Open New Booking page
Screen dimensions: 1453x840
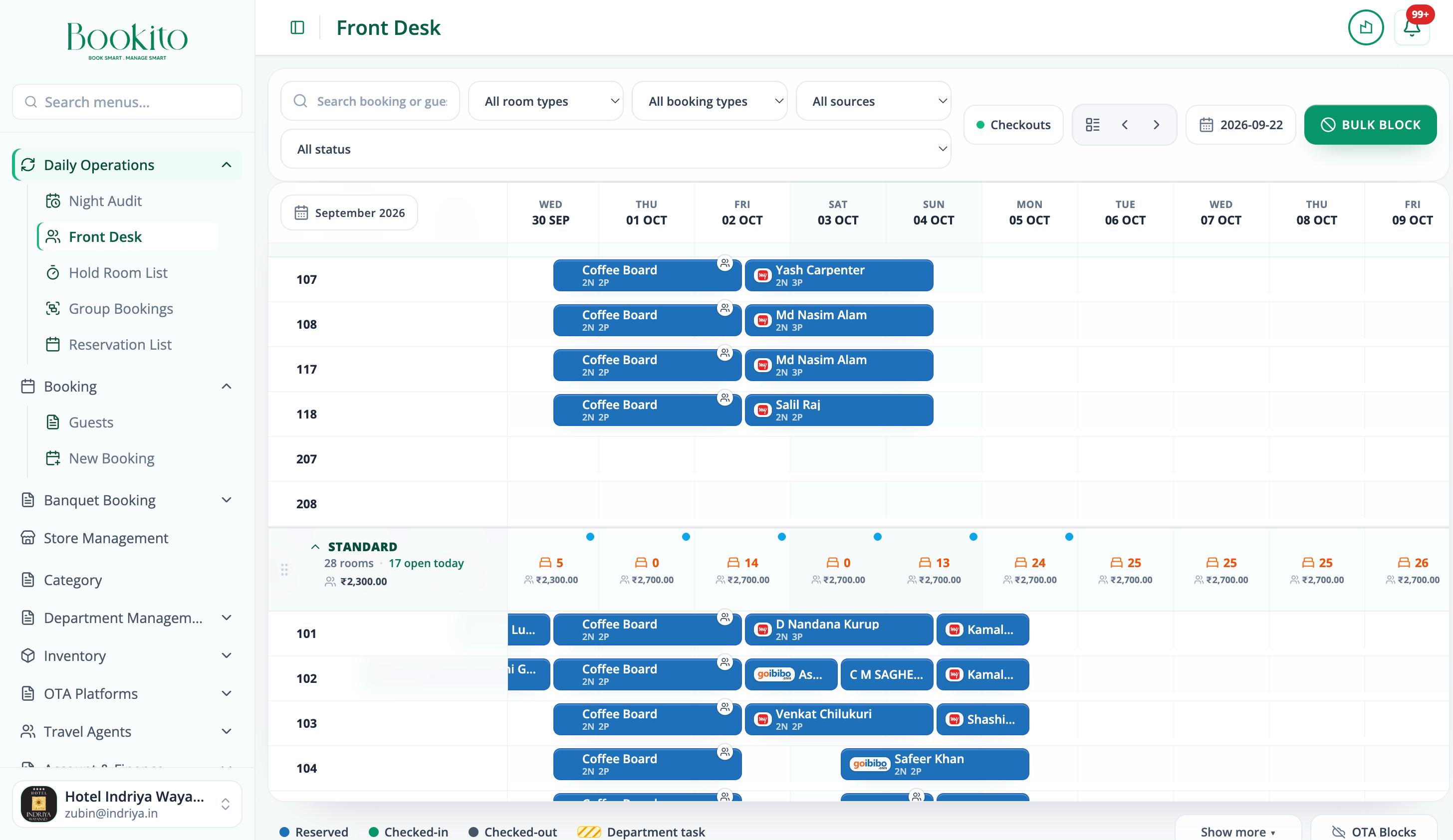pyautogui.click(x=111, y=458)
